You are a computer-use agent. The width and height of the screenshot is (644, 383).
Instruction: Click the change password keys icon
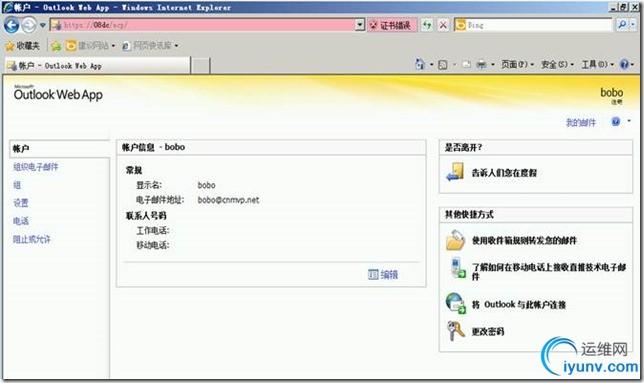click(455, 330)
